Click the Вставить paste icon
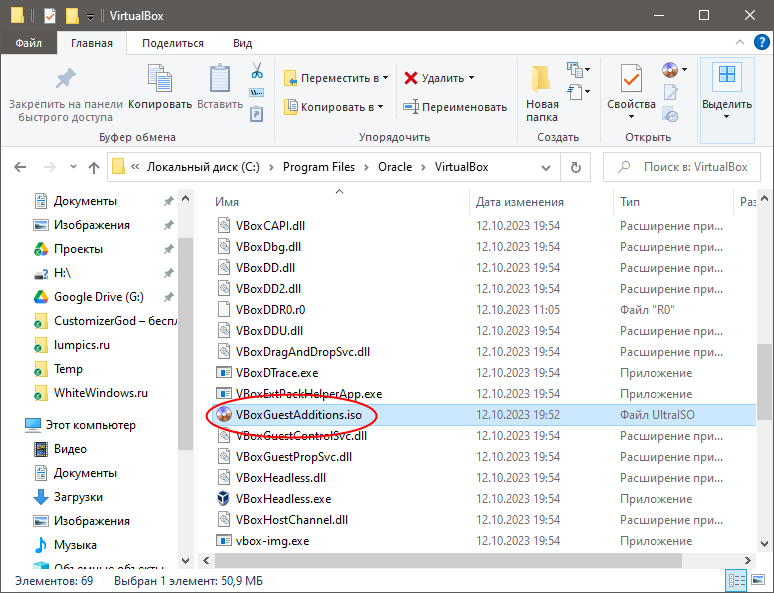Viewport: 774px width, 593px height. pos(220,78)
